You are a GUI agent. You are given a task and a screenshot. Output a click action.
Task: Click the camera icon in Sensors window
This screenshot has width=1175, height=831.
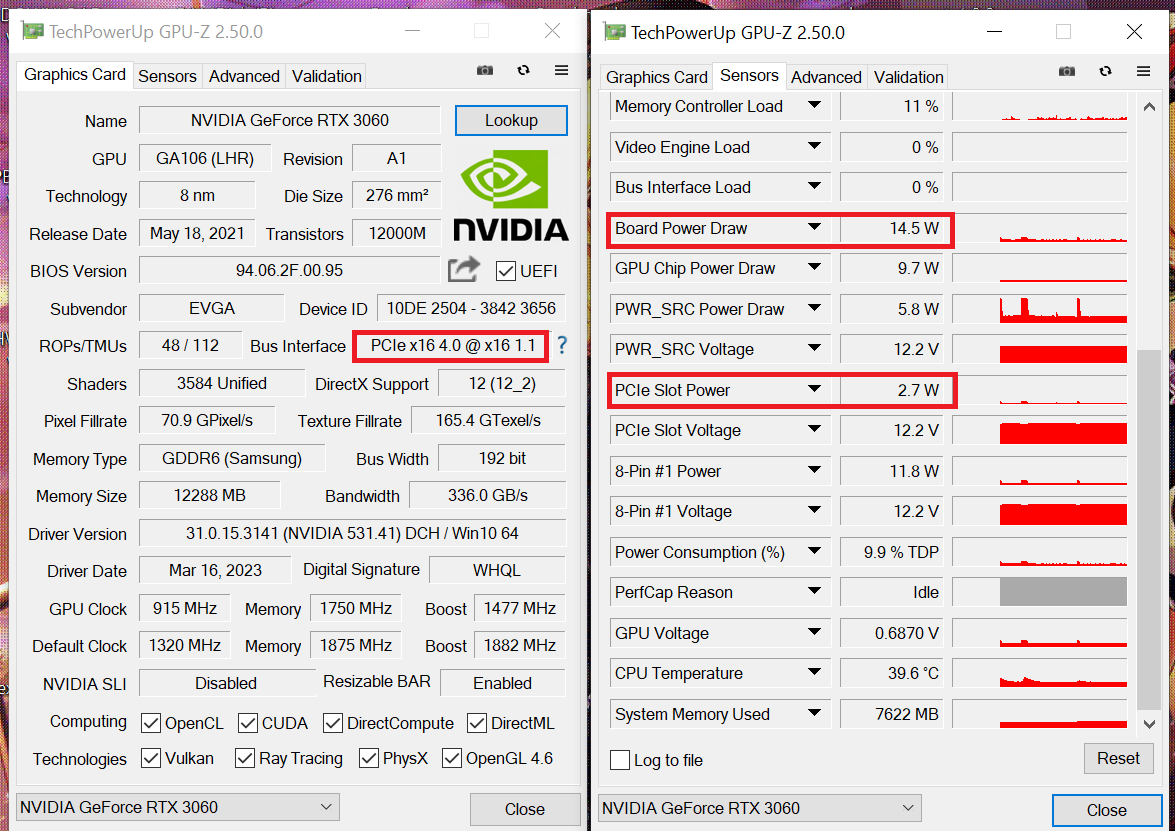1067,71
